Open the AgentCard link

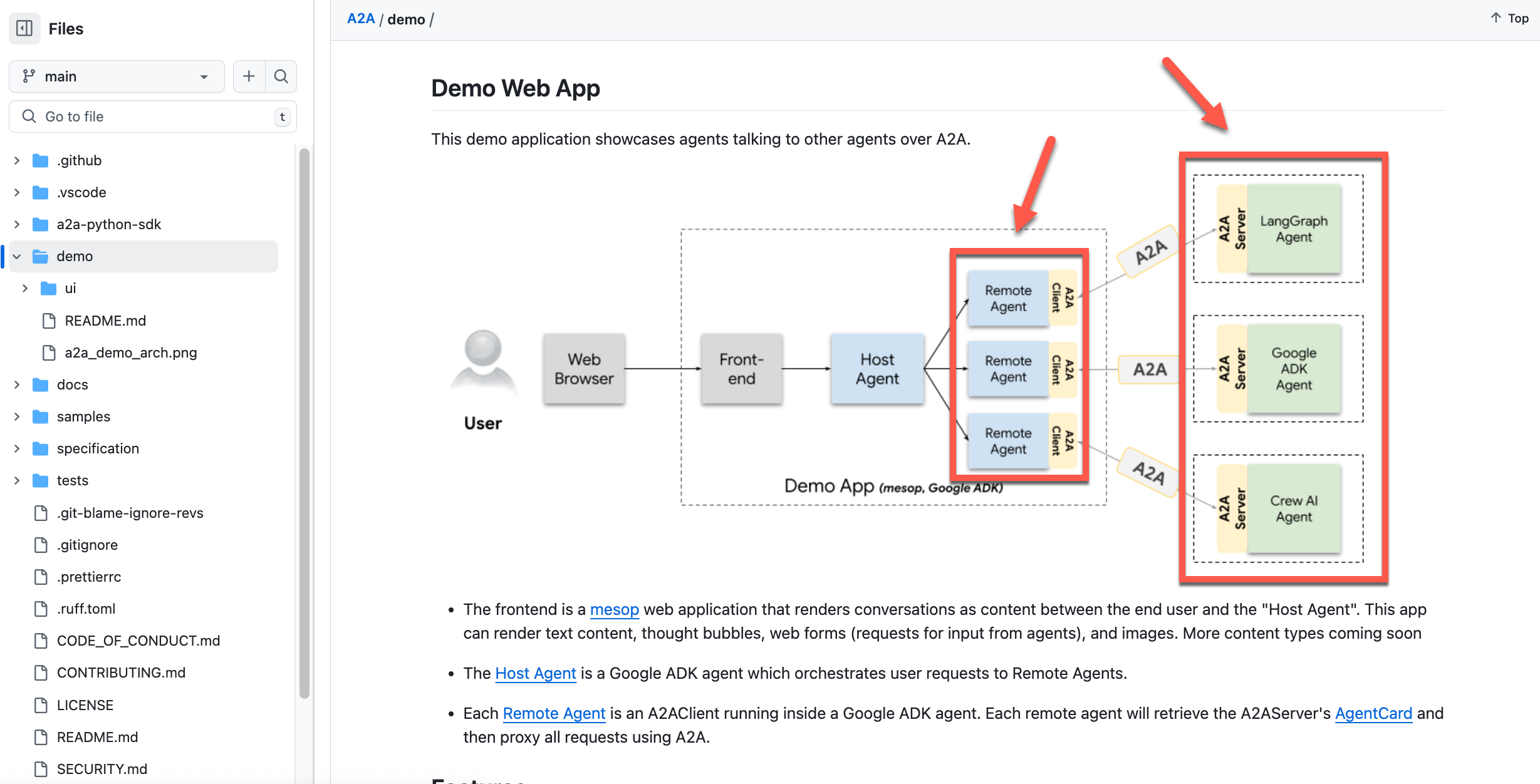[1373, 713]
